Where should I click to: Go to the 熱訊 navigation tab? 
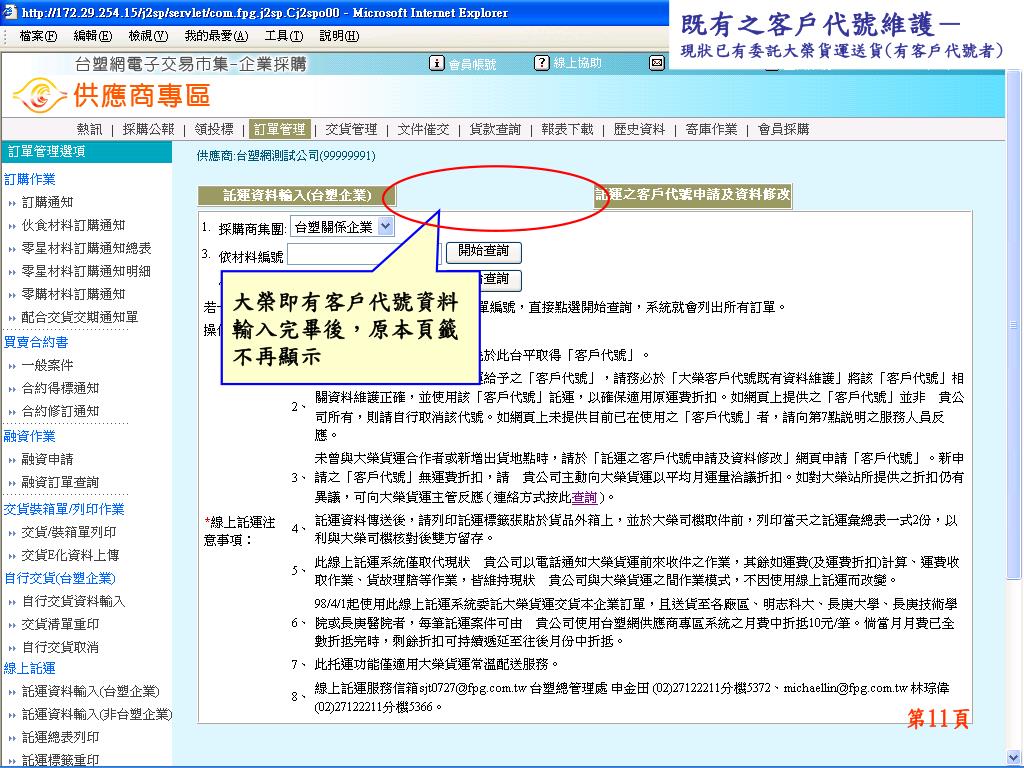click(x=89, y=129)
